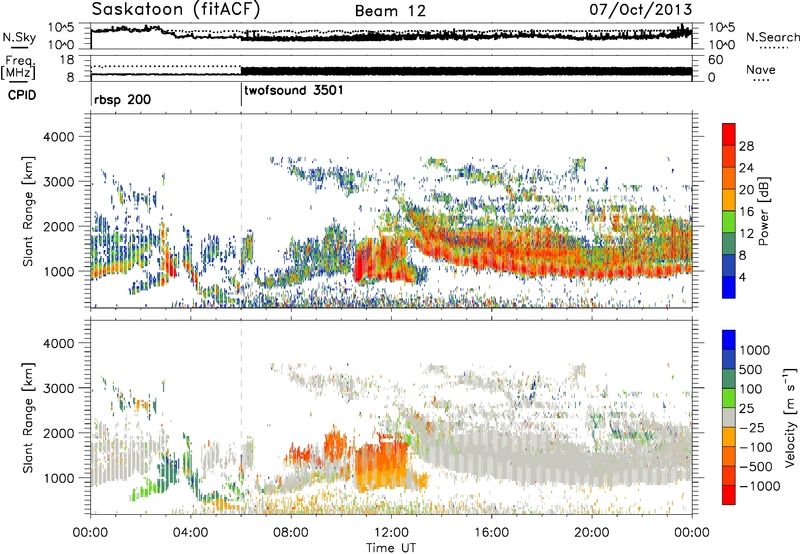The width and height of the screenshot is (800, 554).
Task: Click the 'Freq. [MHz]' axis label
Action: (19, 68)
